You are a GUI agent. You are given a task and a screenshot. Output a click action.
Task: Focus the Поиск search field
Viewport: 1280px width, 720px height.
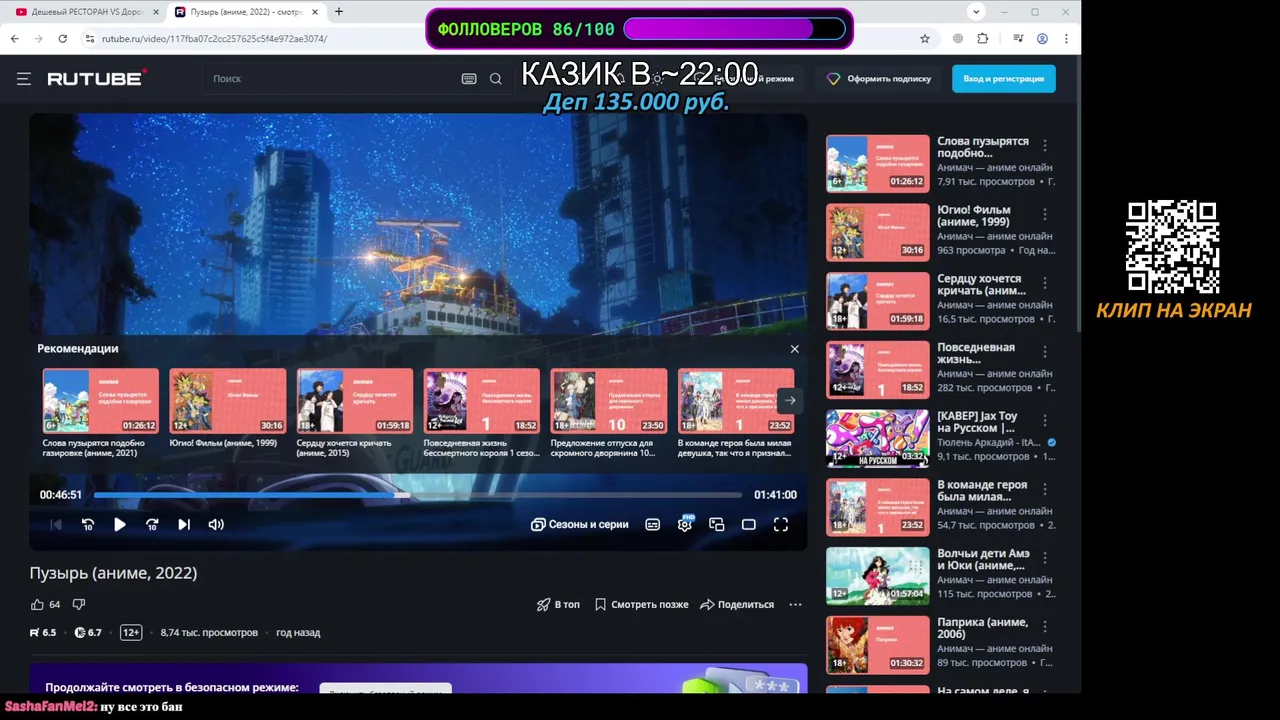pos(330,79)
